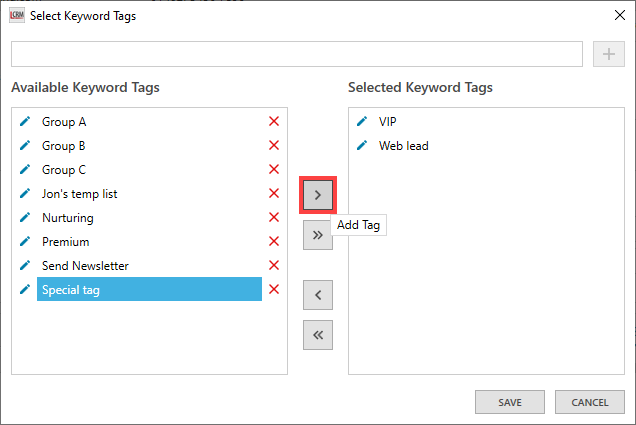Delete the Group B tag with red X
The image size is (636, 425).
click(274, 146)
